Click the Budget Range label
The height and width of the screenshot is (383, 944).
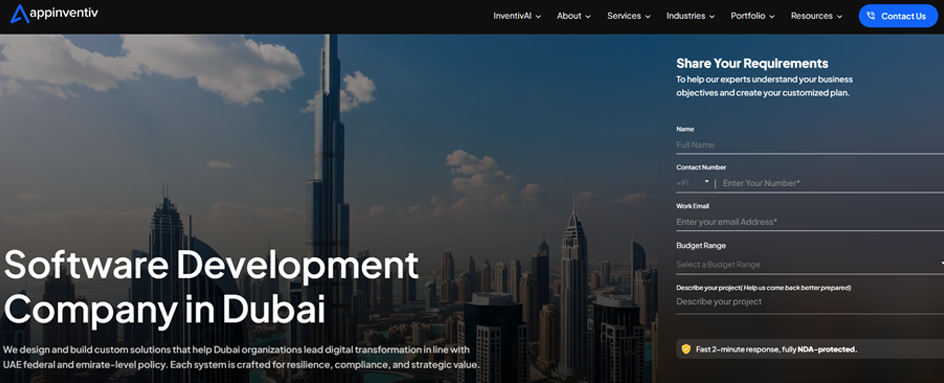coord(701,246)
